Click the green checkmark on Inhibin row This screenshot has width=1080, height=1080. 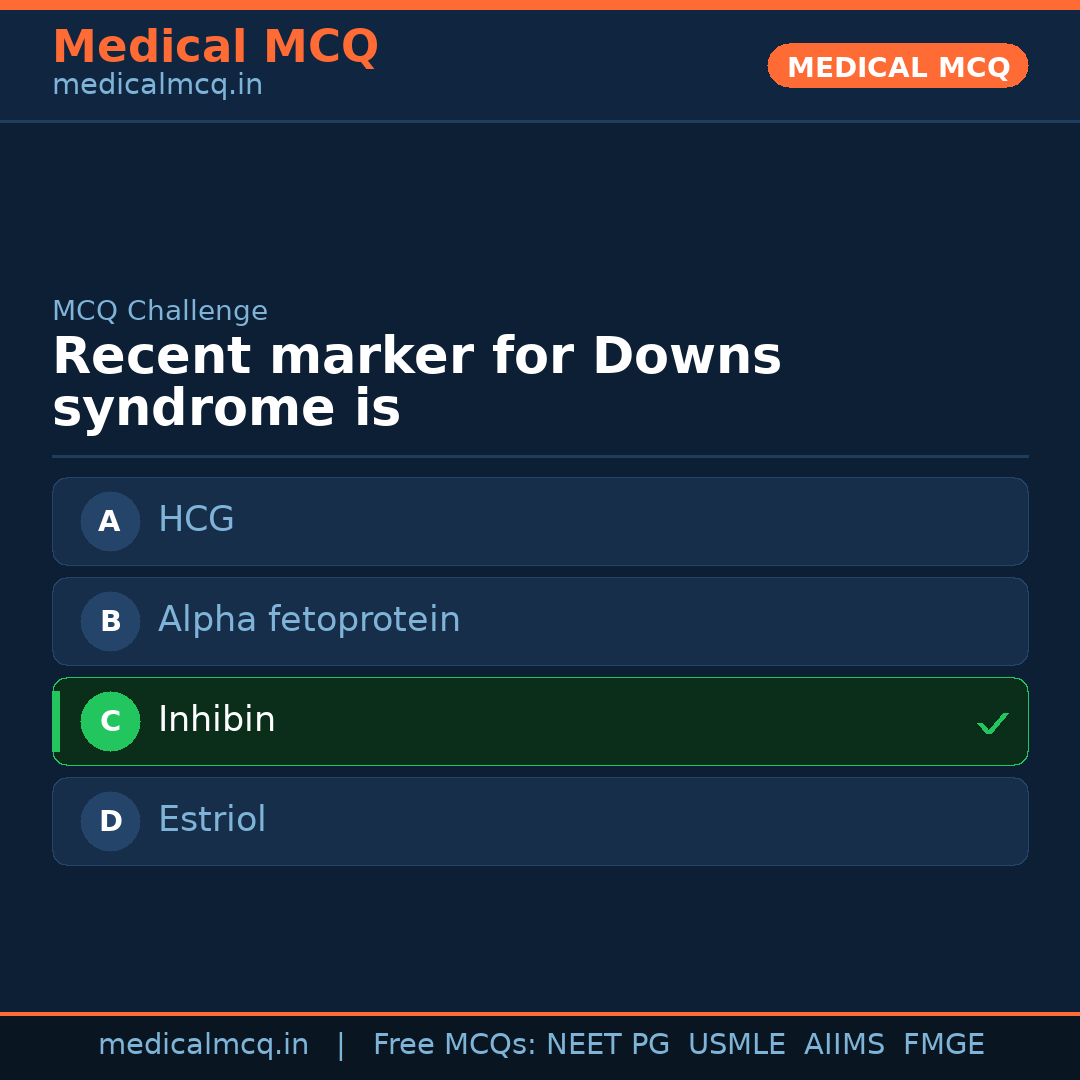click(992, 723)
